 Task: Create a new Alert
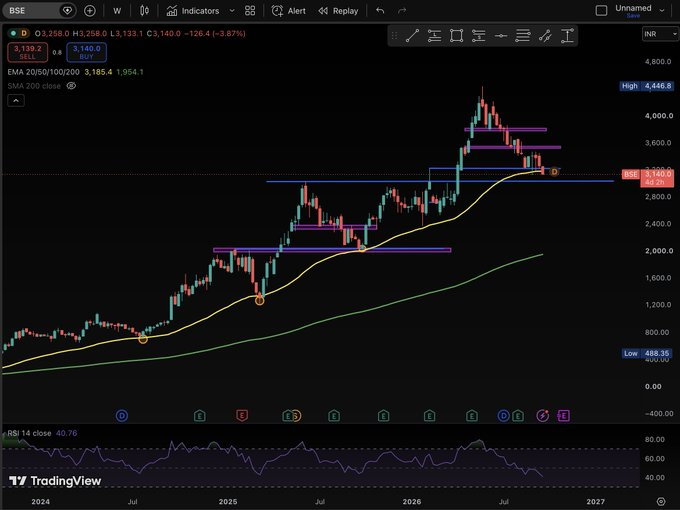[289, 11]
